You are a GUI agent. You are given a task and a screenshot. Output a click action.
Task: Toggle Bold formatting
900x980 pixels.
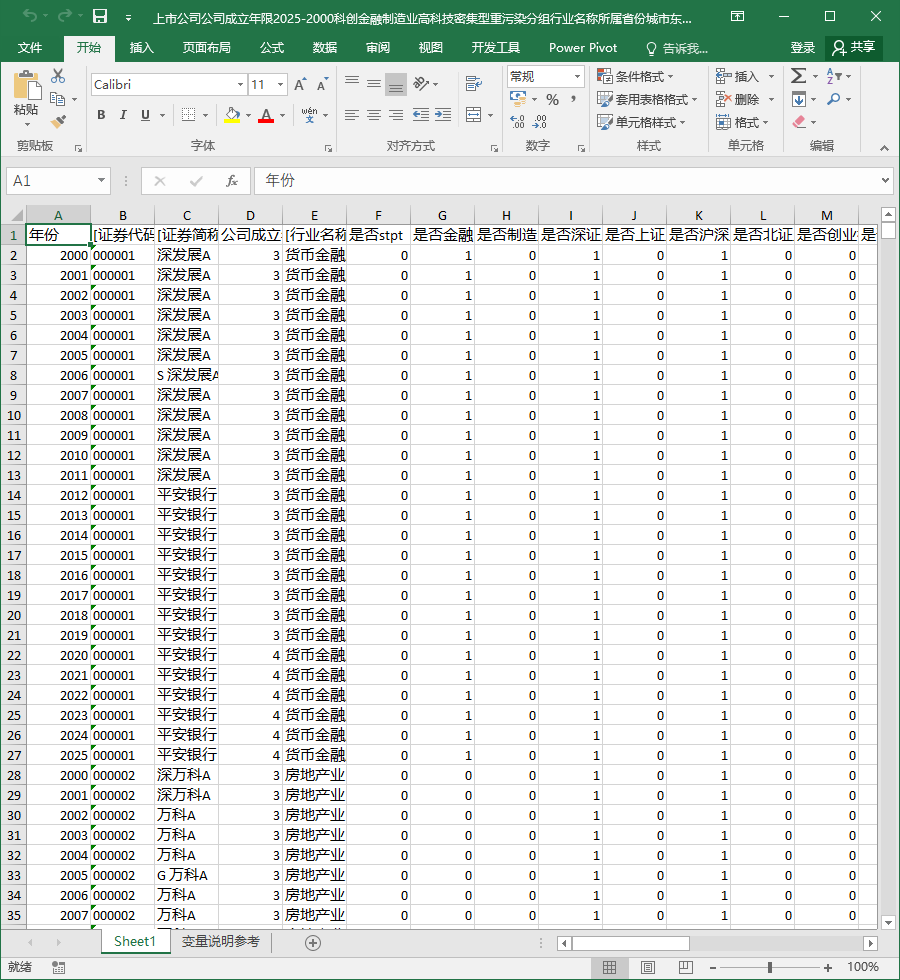point(101,115)
